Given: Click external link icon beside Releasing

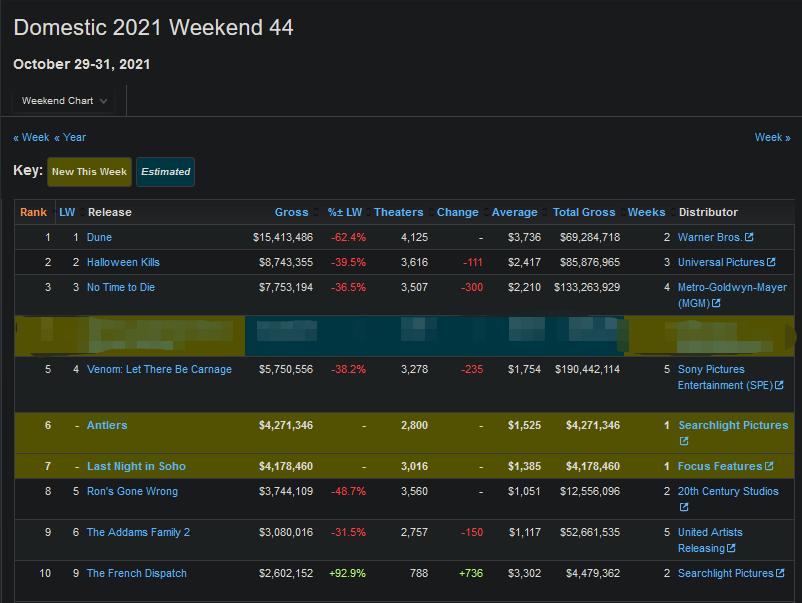Looking at the screenshot, I should tap(731, 548).
